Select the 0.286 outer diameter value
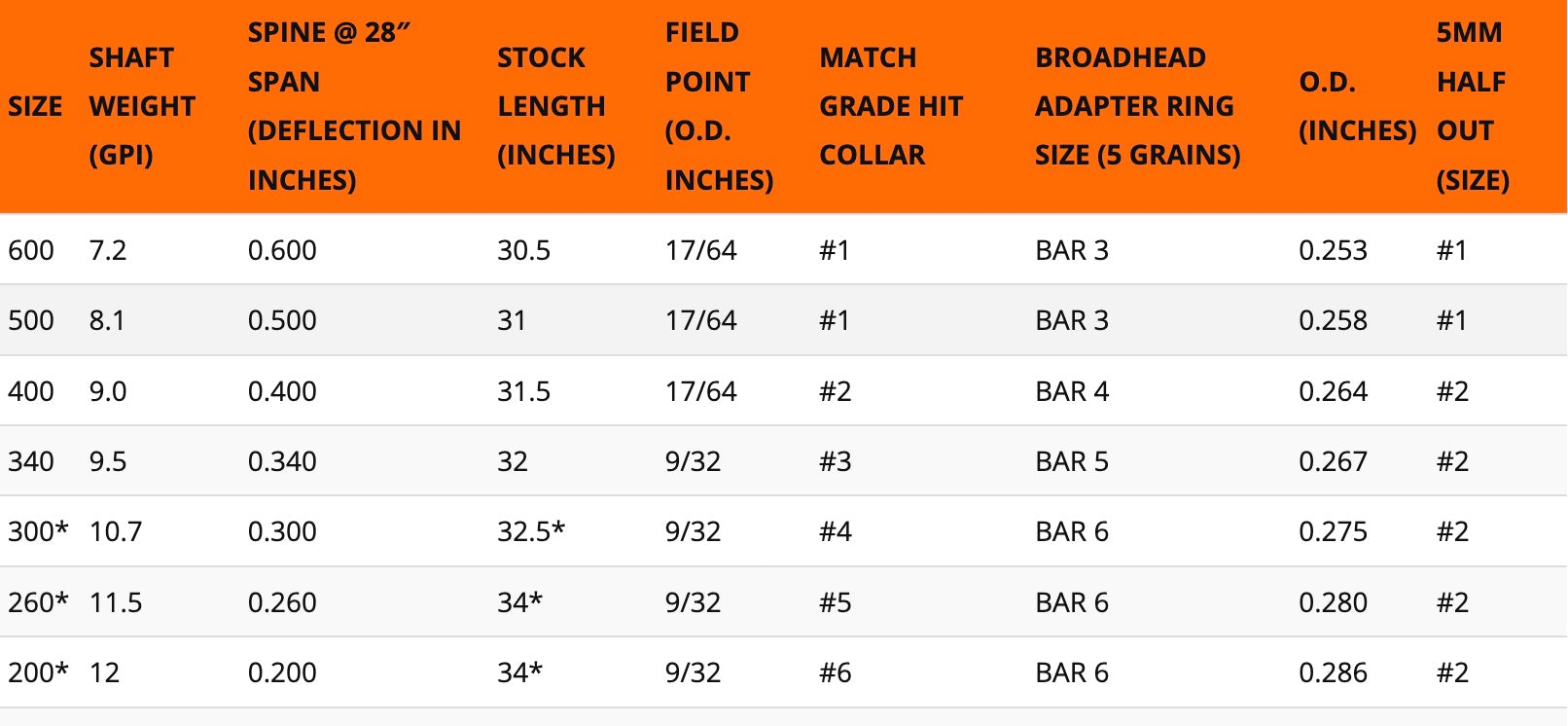This screenshot has width=1568, height=726. pos(1333,672)
